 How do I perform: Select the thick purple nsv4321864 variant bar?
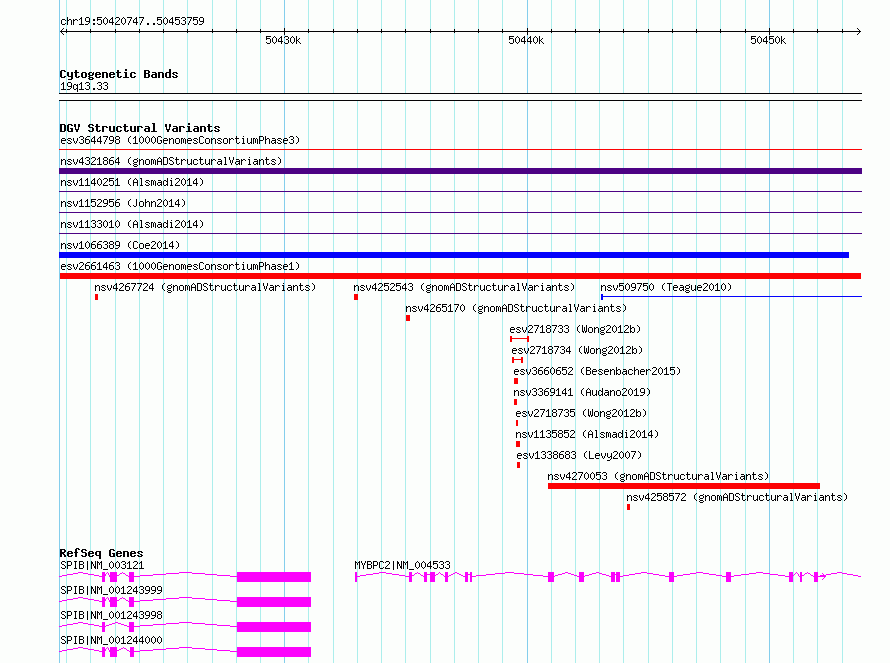tap(460, 171)
